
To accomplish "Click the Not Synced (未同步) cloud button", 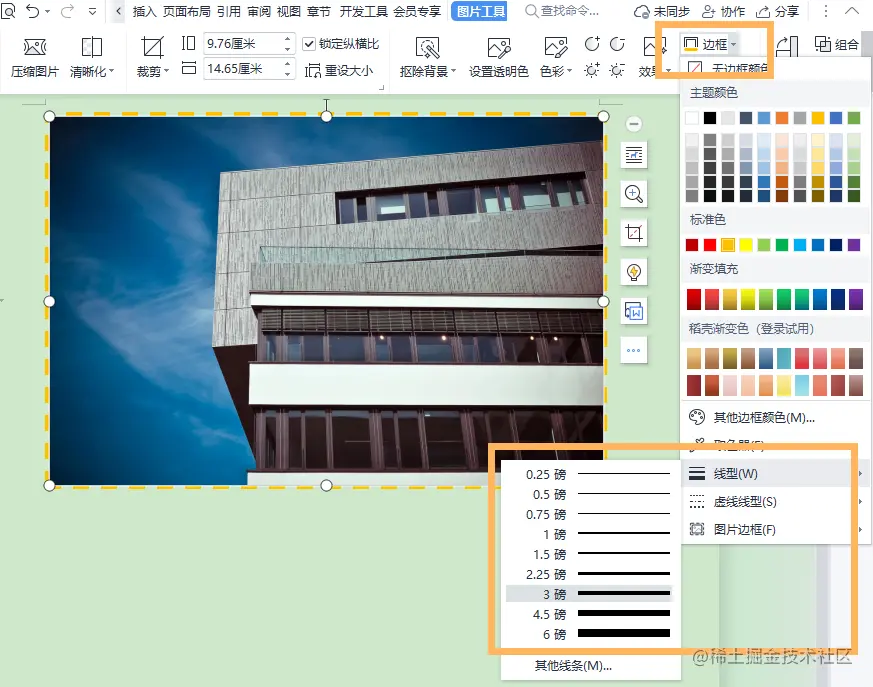I will (662, 11).
